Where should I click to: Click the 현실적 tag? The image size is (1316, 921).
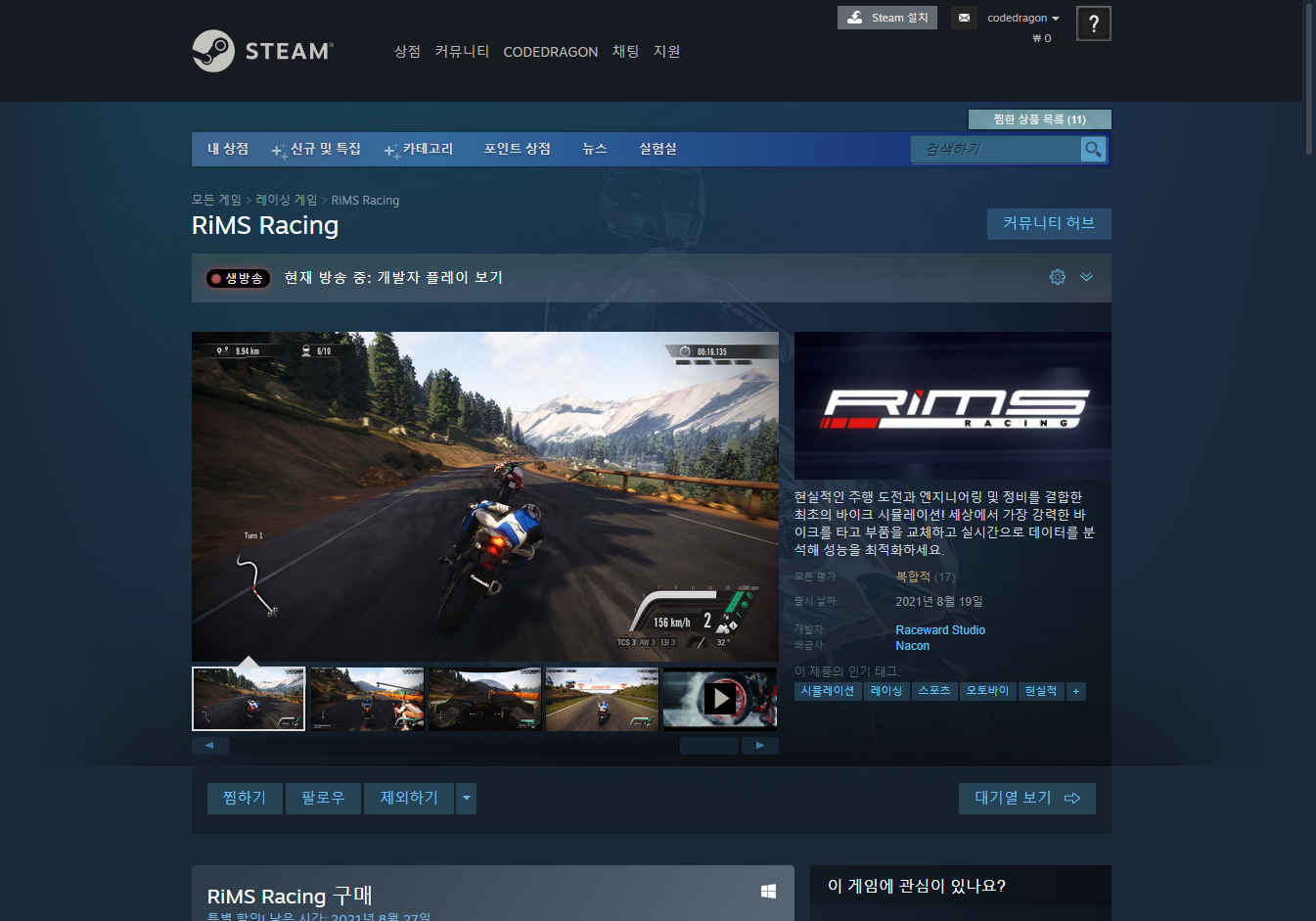1040,691
